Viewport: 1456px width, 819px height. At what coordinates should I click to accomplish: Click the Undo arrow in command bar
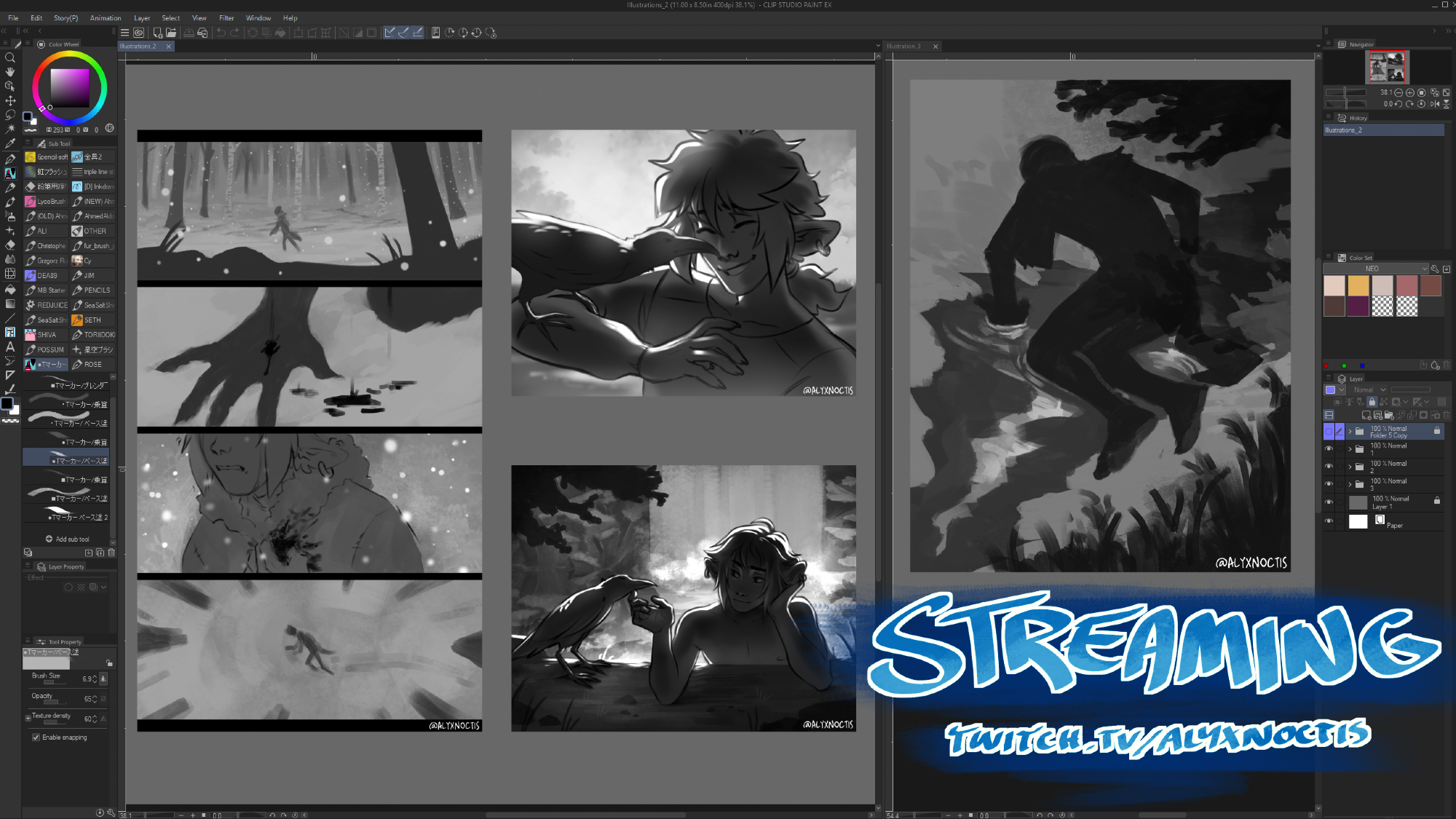point(221,33)
